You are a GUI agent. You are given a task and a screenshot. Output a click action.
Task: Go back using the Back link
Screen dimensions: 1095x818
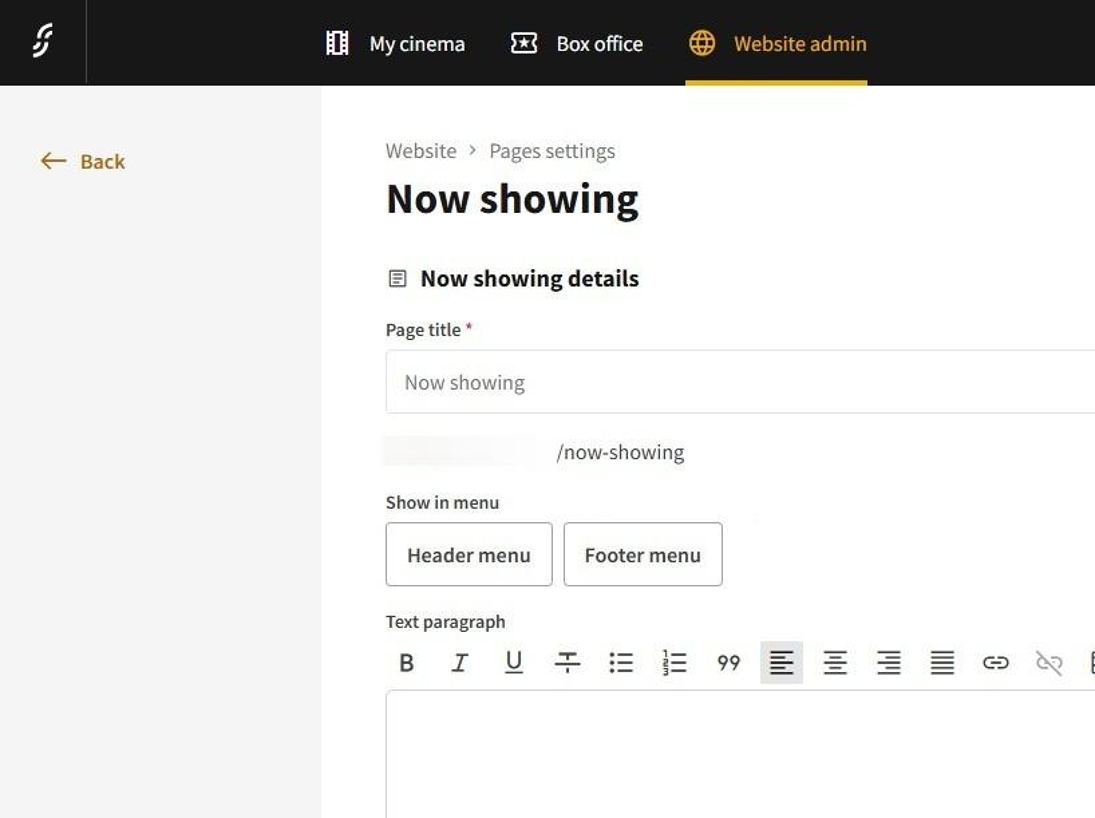(83, 161)
